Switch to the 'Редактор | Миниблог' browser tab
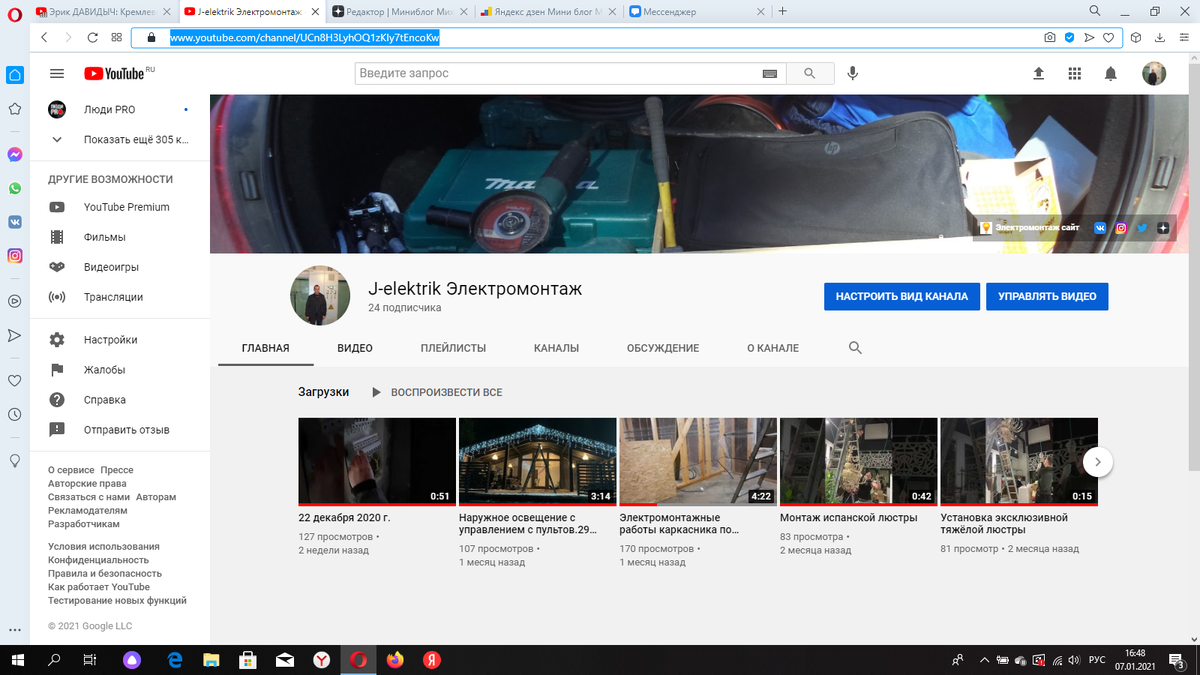Screen dimensions: 1200x675 400,12
